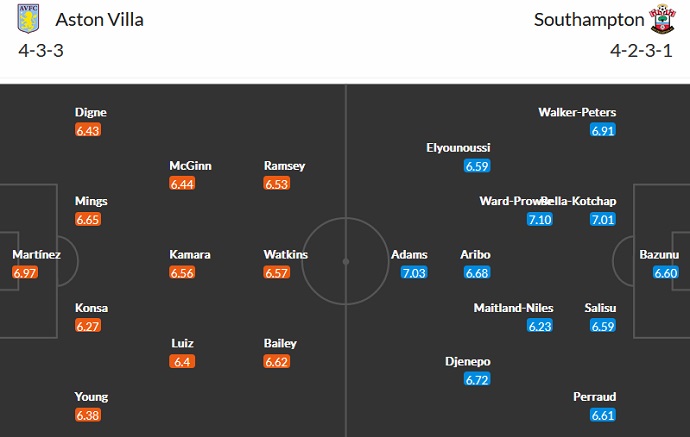Click Walker-Peters' 6.91 rating badge

coord(603,130)
